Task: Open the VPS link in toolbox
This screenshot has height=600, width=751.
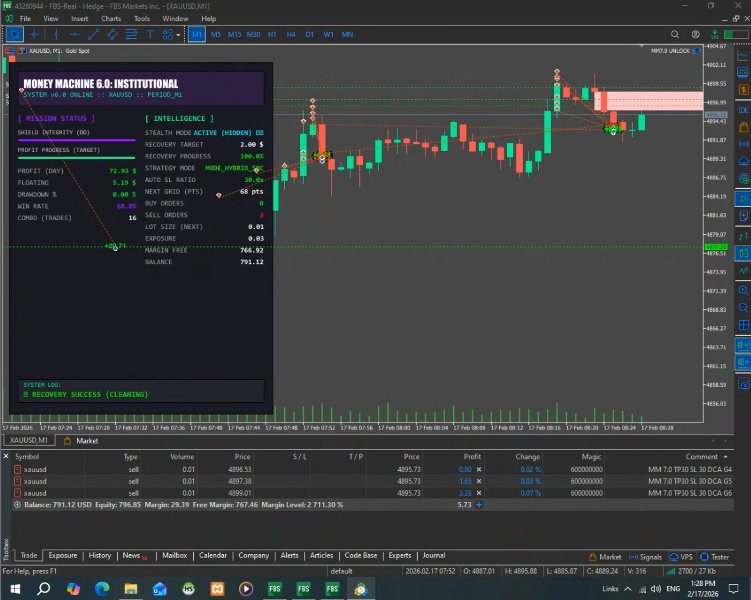Action: click(681, 557)
